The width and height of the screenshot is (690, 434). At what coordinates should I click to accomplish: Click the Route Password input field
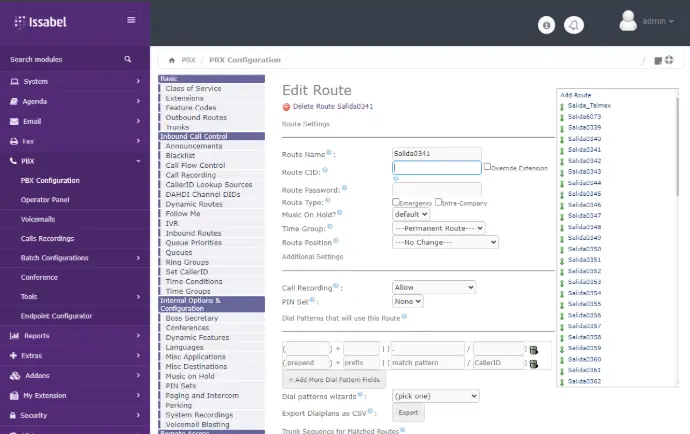437,189
